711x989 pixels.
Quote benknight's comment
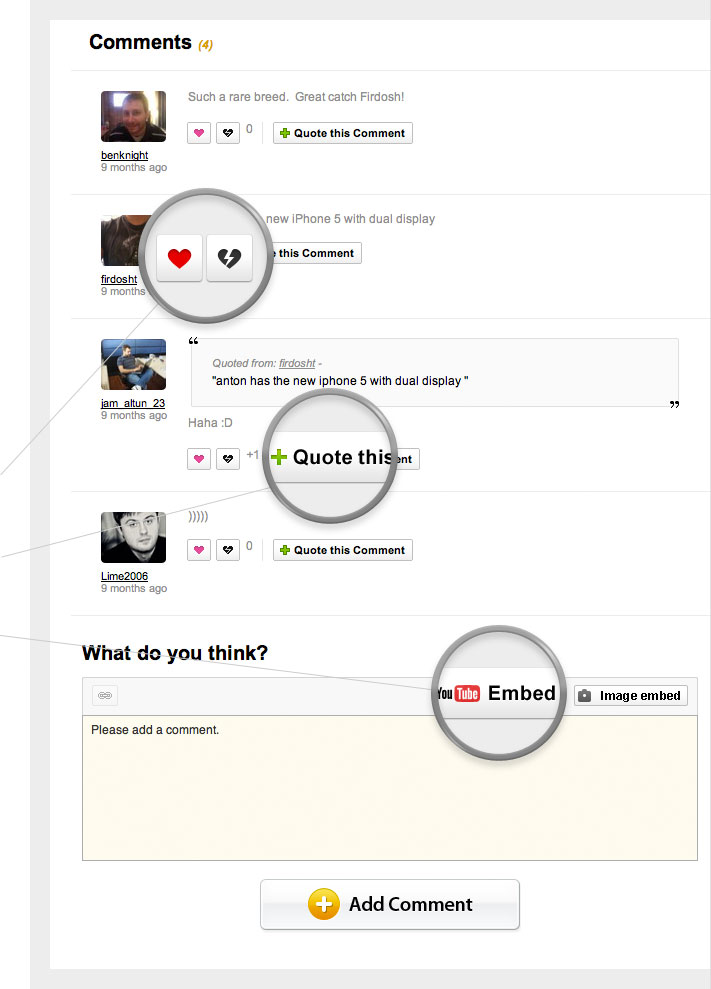342,133
